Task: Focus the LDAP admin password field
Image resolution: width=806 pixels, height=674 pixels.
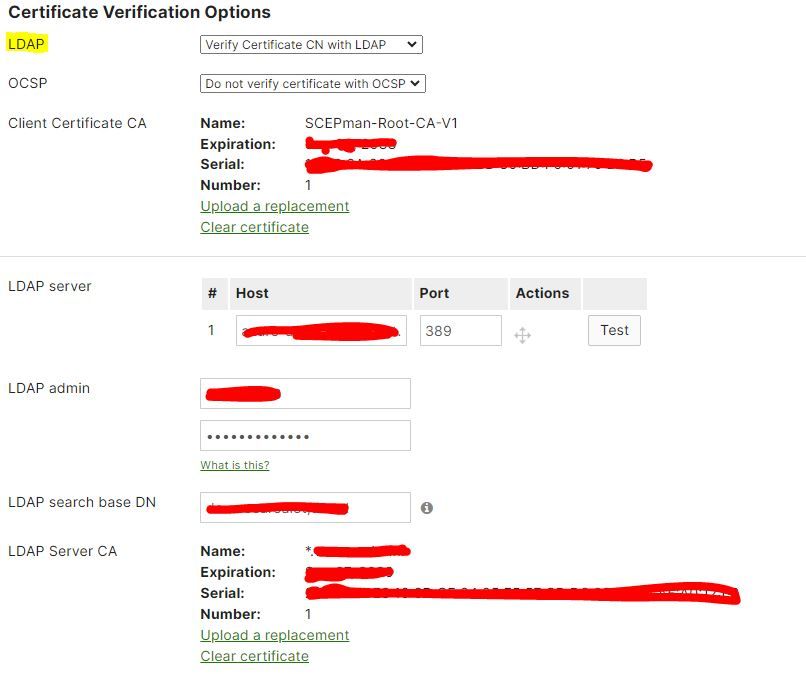Action: (306, 435)
